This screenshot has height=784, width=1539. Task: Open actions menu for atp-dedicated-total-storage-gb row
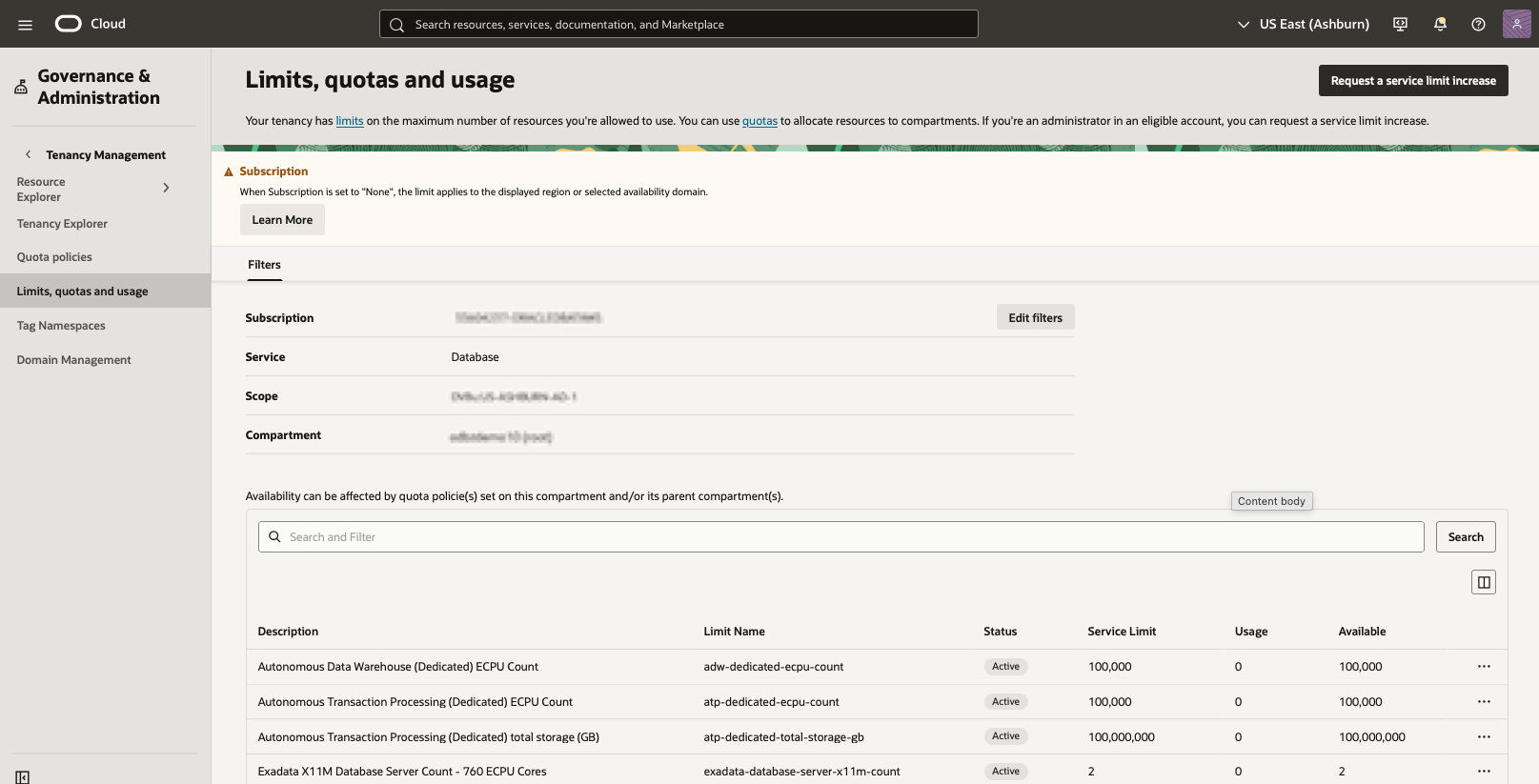(x=1483, y=737)
